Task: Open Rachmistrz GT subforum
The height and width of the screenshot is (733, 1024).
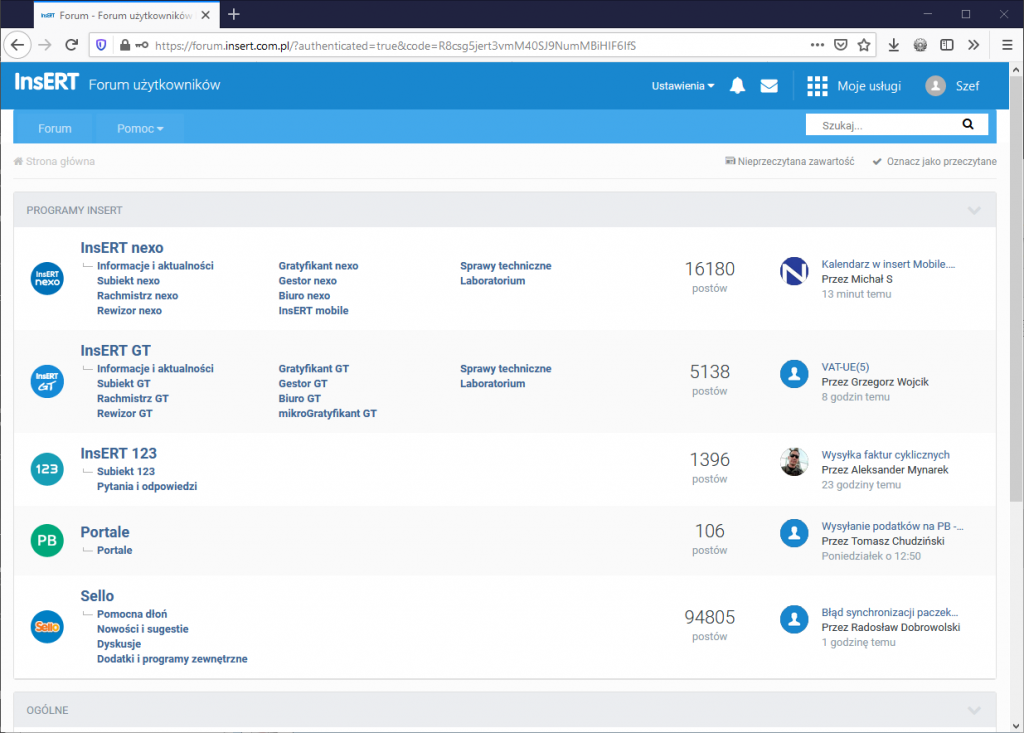Action: [133, 399]
